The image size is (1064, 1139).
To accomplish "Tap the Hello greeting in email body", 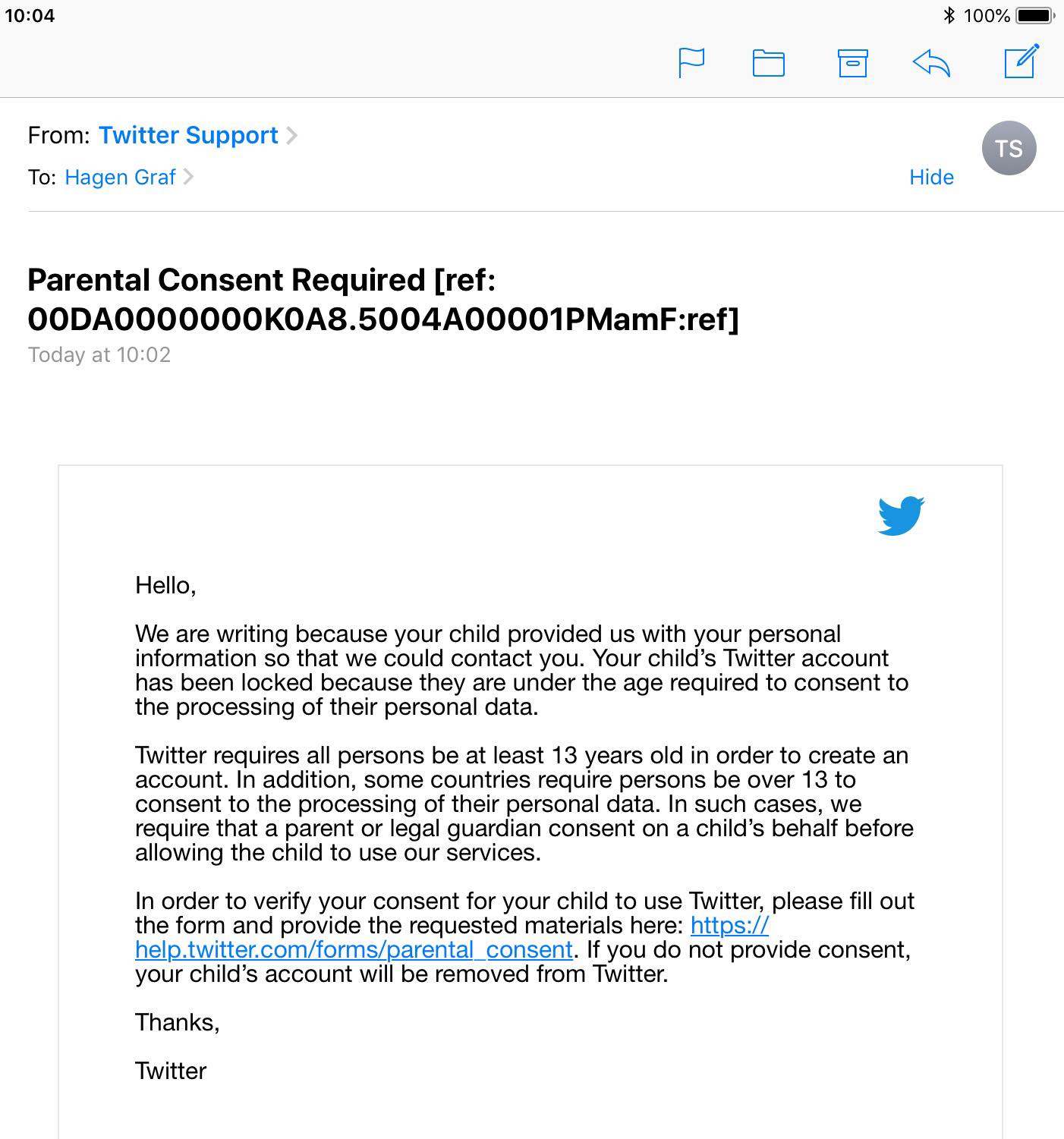I will point(165,585).
